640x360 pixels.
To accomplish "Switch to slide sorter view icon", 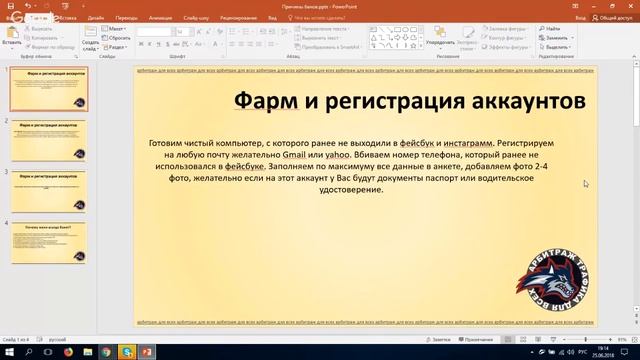I will point(523,340).
